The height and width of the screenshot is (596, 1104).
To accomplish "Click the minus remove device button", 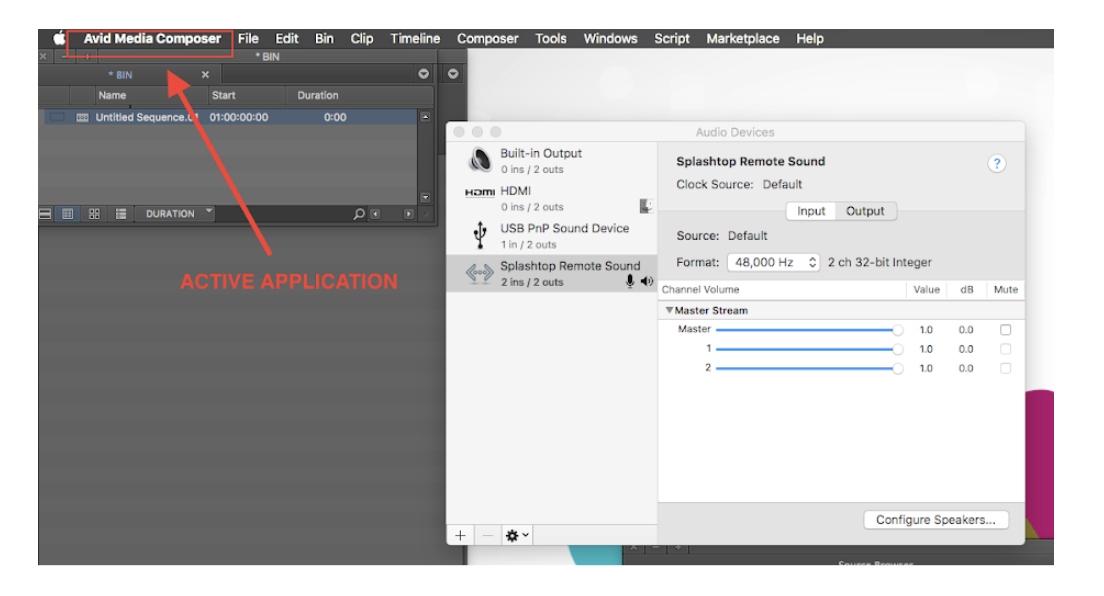I will [487, 535].
